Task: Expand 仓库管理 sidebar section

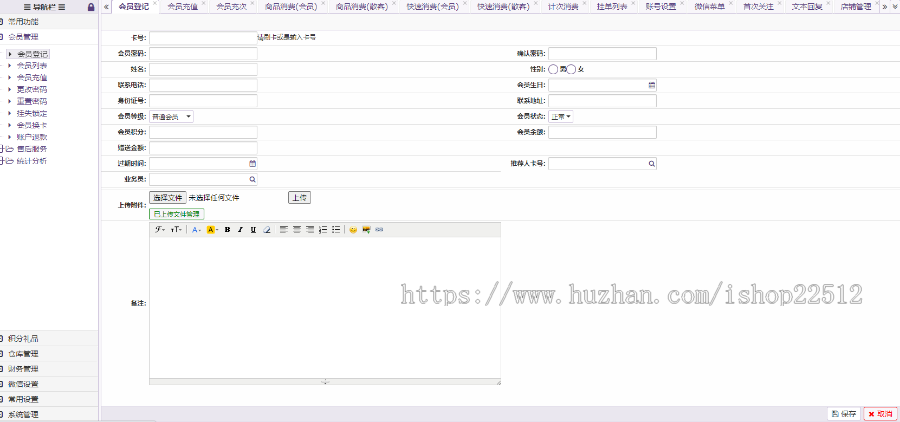Action: click(x=49, y=354)
